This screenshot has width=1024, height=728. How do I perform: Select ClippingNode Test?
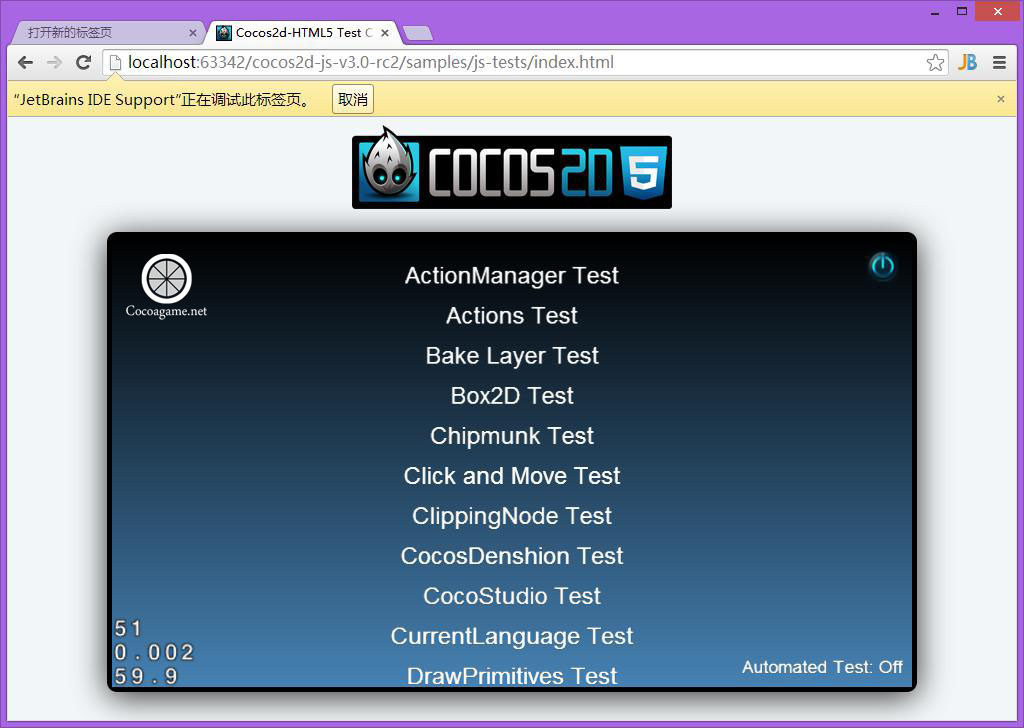tap(512, 516)
